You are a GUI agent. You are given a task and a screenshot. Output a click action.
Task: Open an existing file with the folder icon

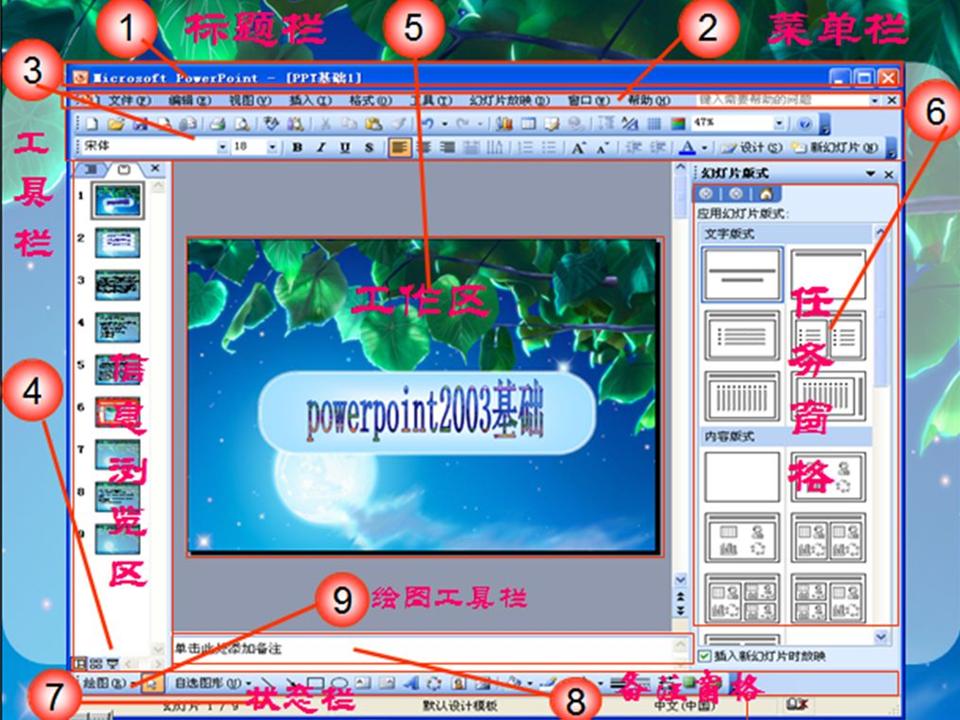tap(115, 124)
